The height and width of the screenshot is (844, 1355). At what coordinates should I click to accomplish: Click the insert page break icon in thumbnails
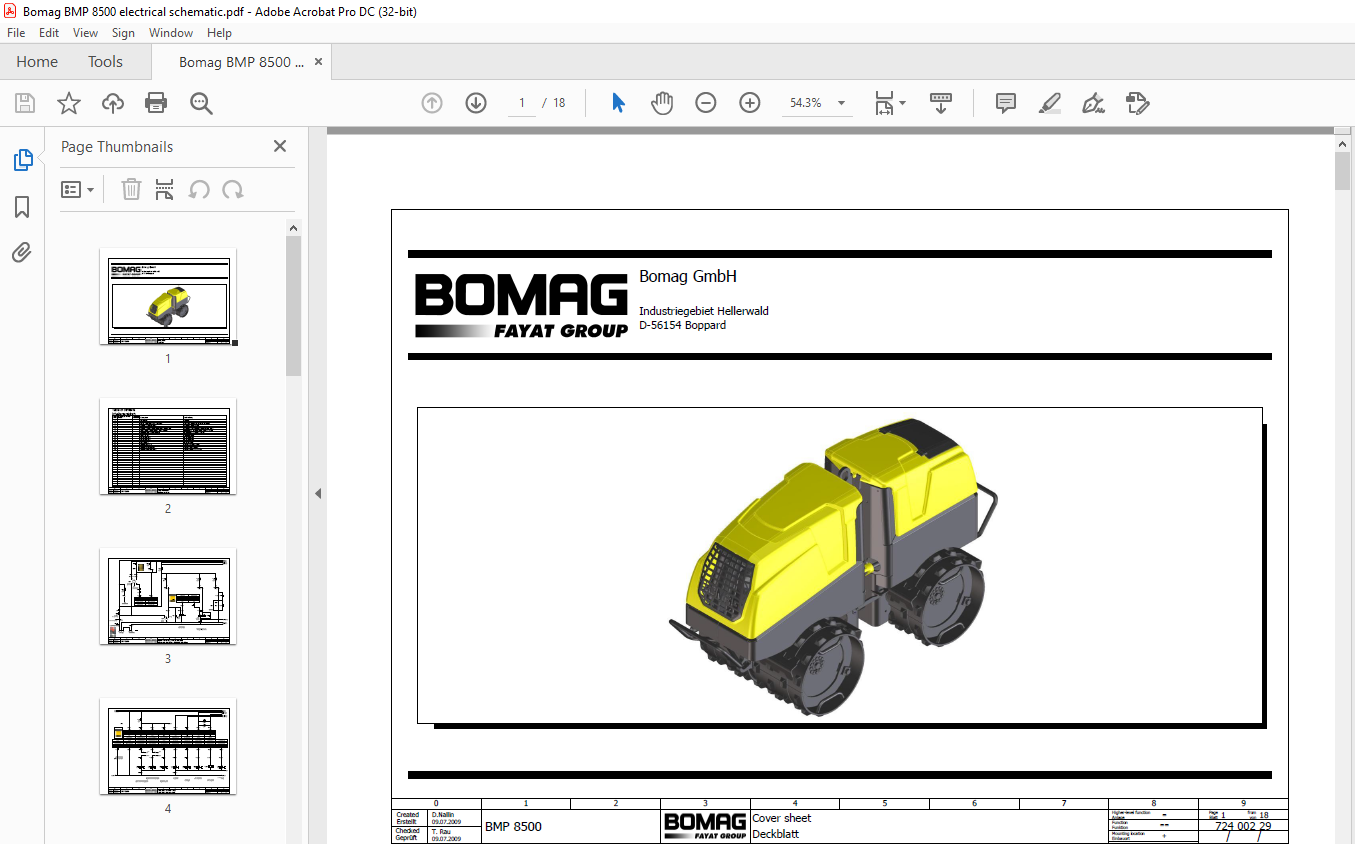(165, 189)
